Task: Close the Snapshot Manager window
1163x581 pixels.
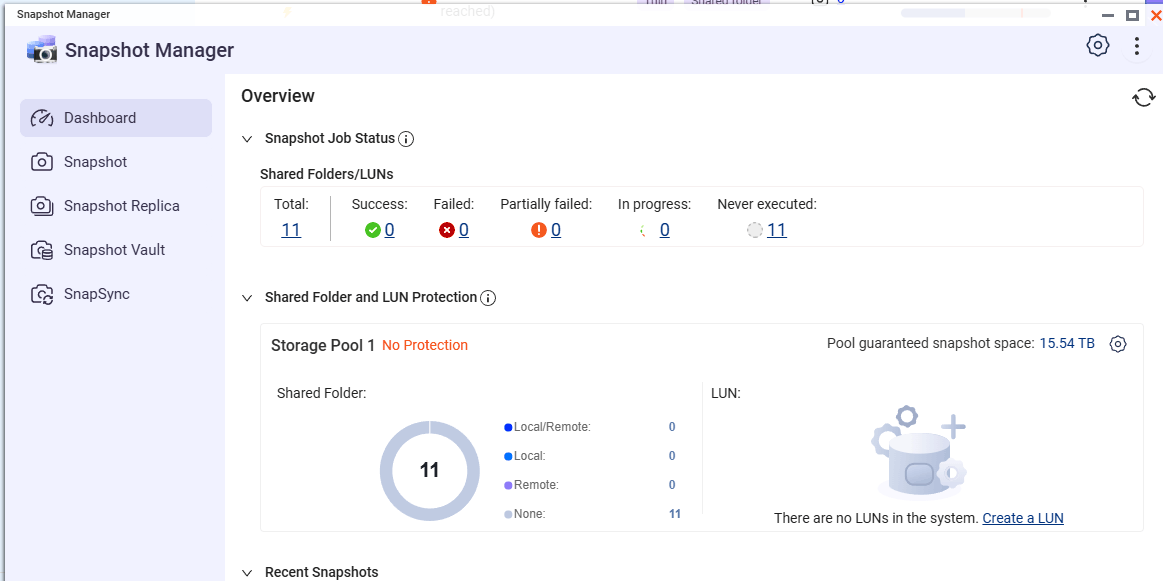Action: 1155,16
